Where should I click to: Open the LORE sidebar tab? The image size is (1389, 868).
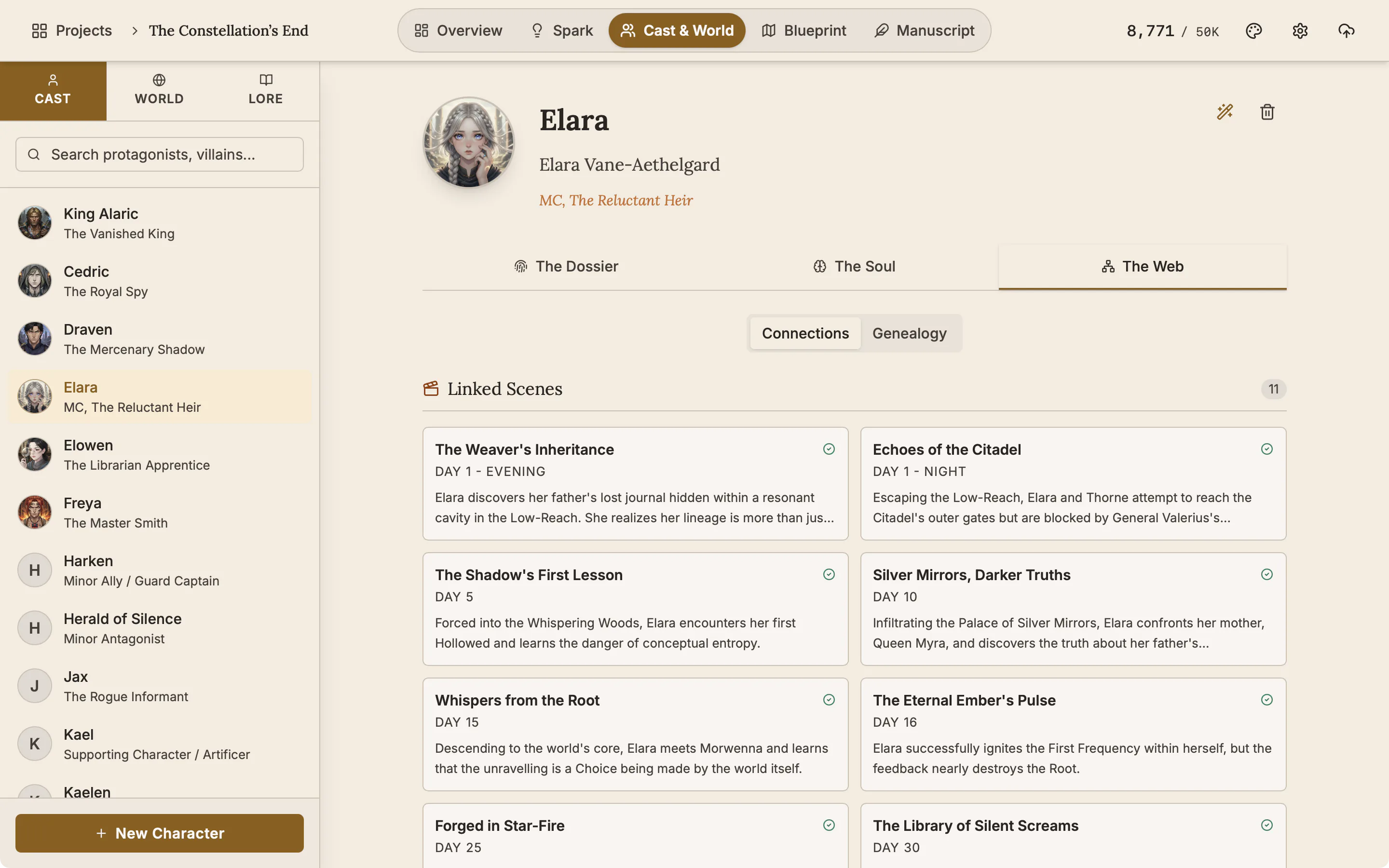pyautogui.click(x=266, y=91)
